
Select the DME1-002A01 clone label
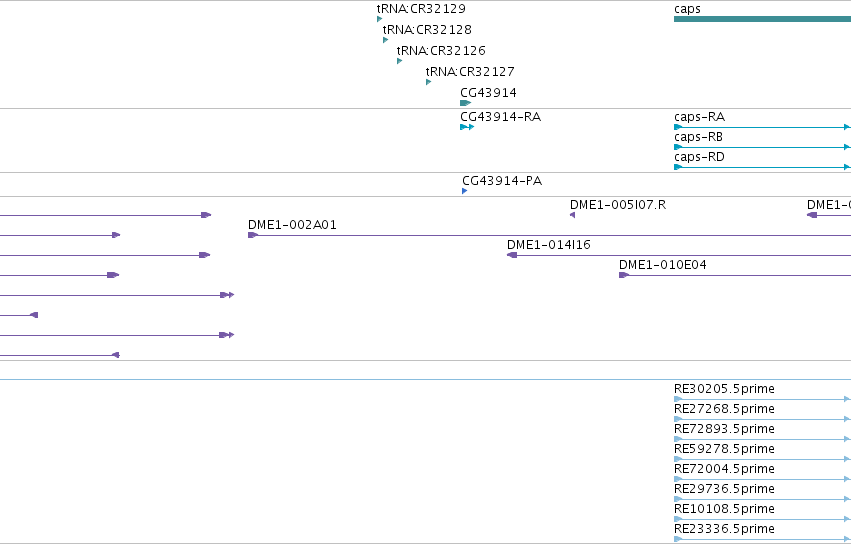click(292, 225)
